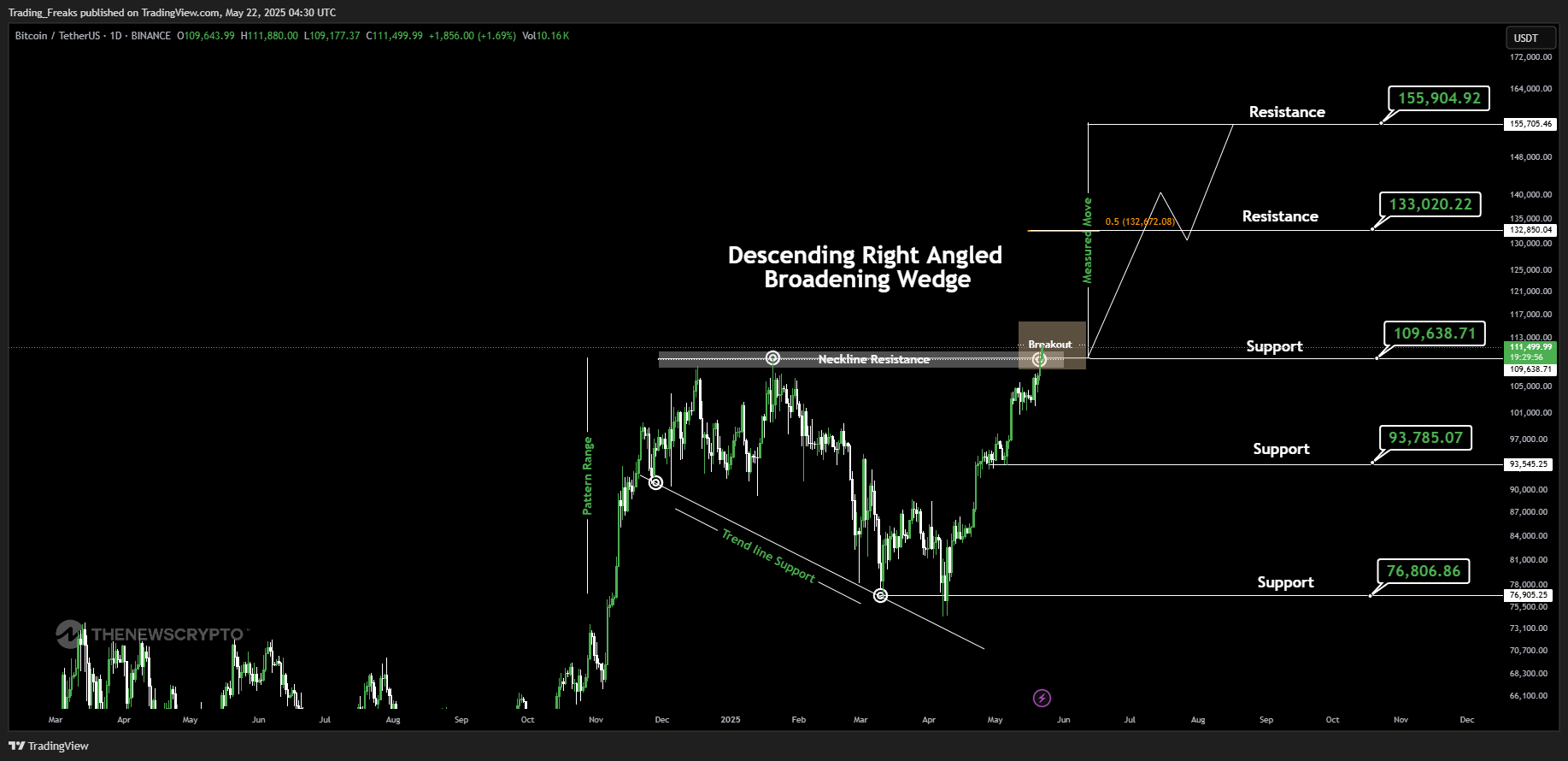
Task: Click the 2025 label on time axis
Action: (x=731, y=720)
